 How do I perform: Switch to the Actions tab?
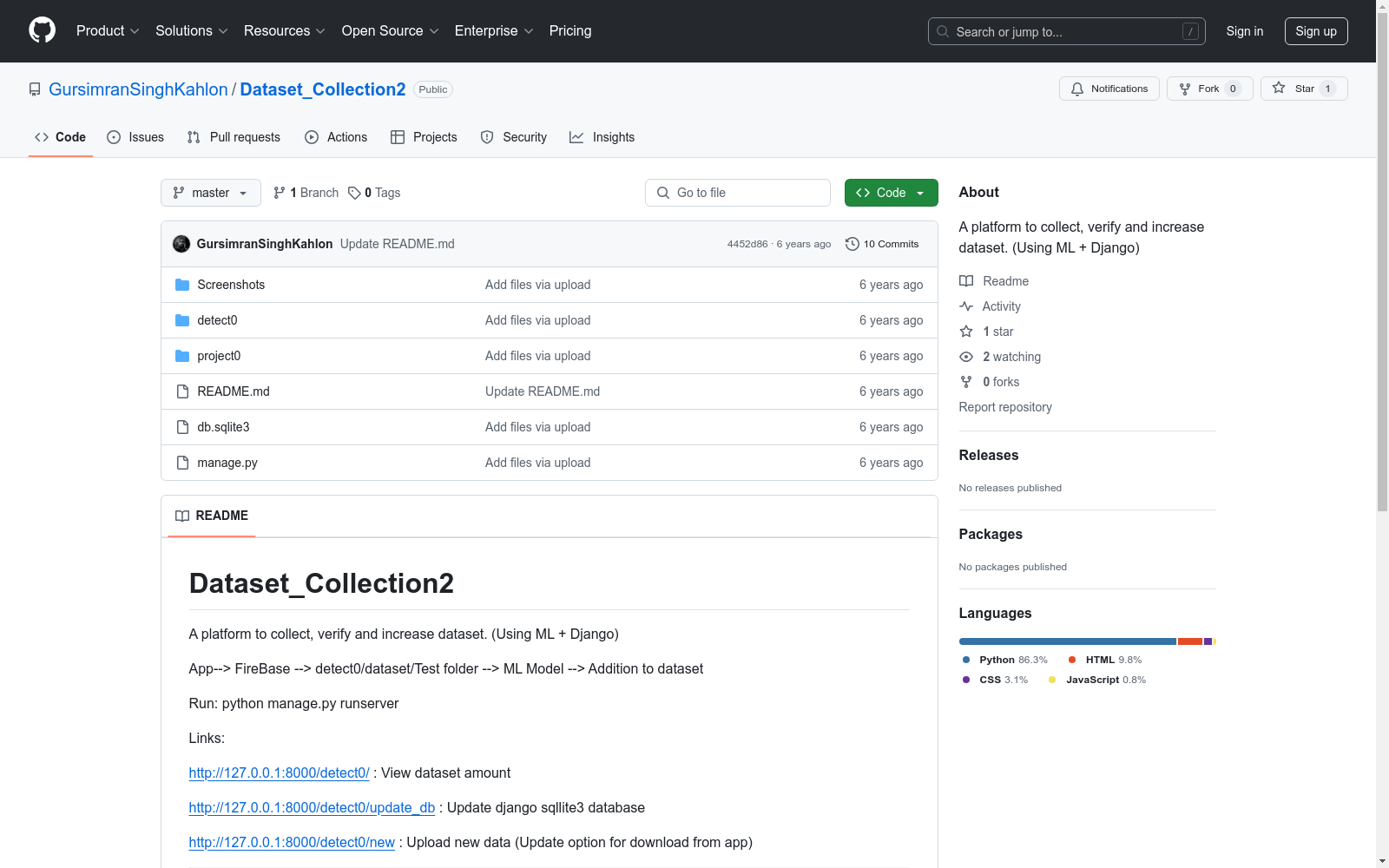point(336,137)
